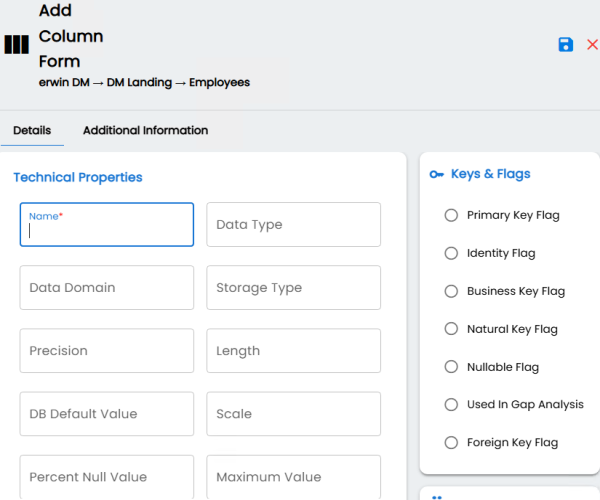Image resolution: width=600 pixels, height=500 pixels.
Task: Select the Foreign Key Flag option
Action: 451,442
